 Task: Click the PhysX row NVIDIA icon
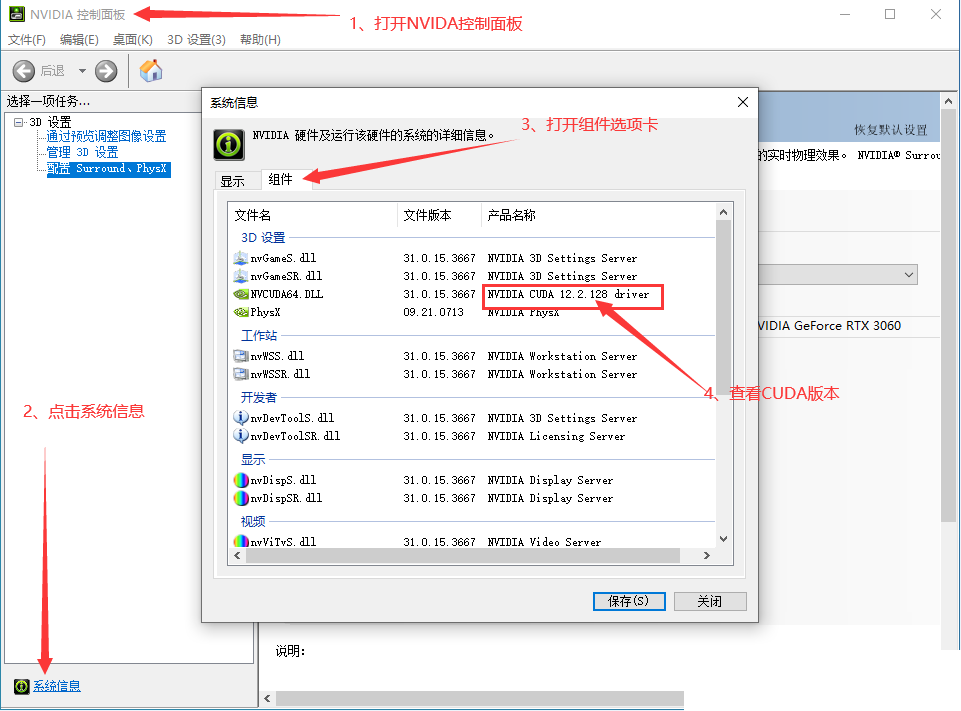tap(241, 312)
